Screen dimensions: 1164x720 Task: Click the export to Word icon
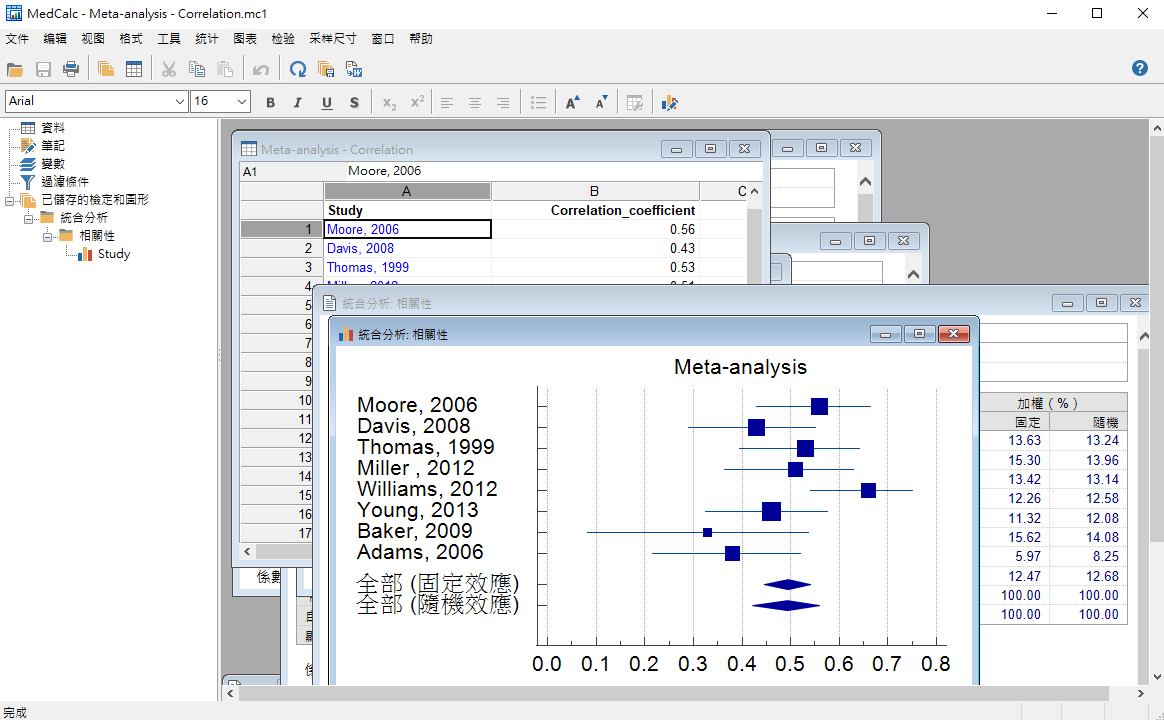pyautogui.click(x=354, y=69)
